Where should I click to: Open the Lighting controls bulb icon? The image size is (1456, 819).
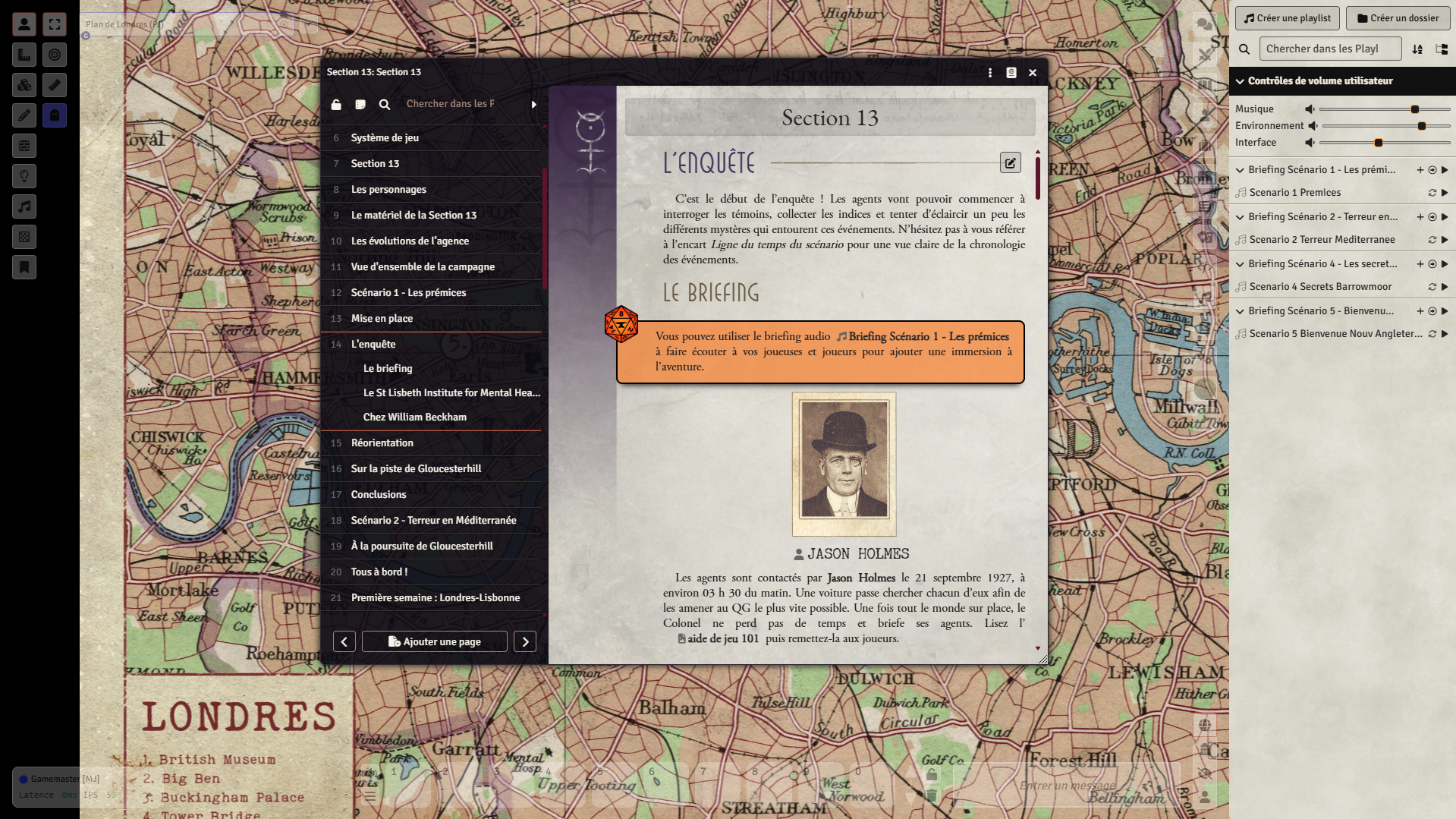coord(24,176)
